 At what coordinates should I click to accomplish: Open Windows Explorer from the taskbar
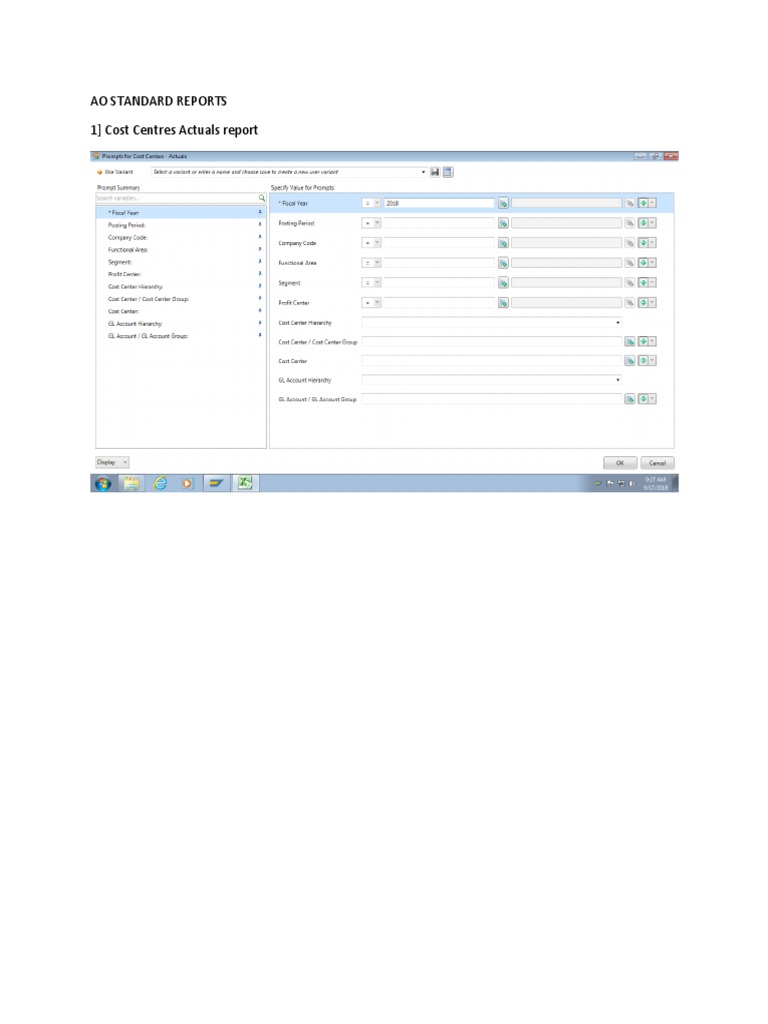click(132, 484)
